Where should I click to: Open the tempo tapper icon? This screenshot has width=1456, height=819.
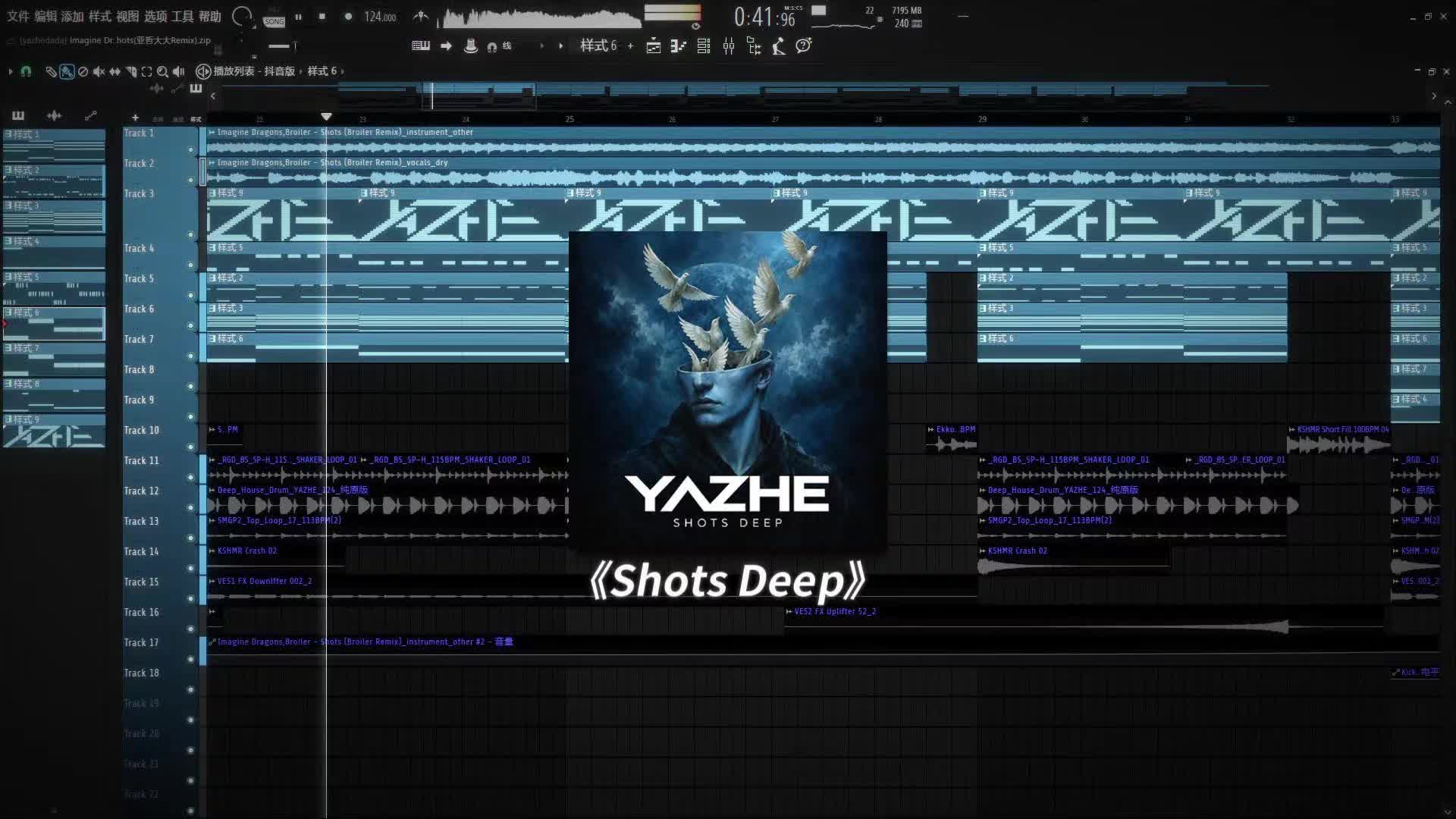779,46
